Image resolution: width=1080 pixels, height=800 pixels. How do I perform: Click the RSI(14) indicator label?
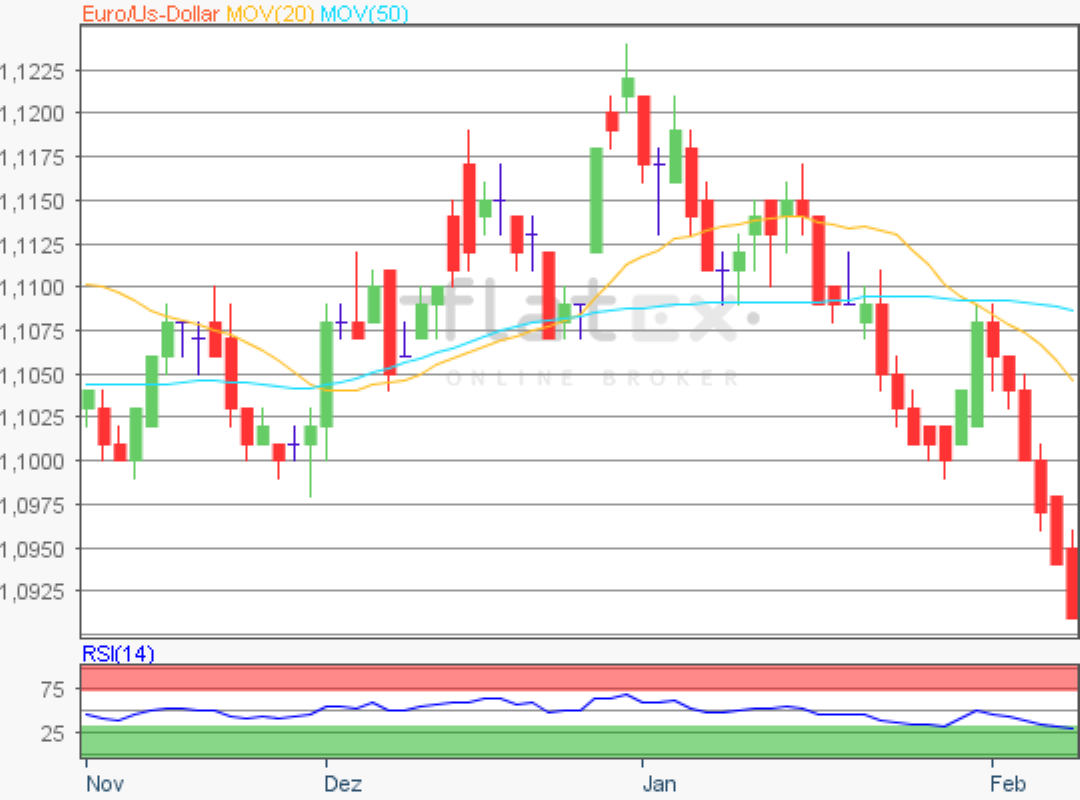point(118,654)
